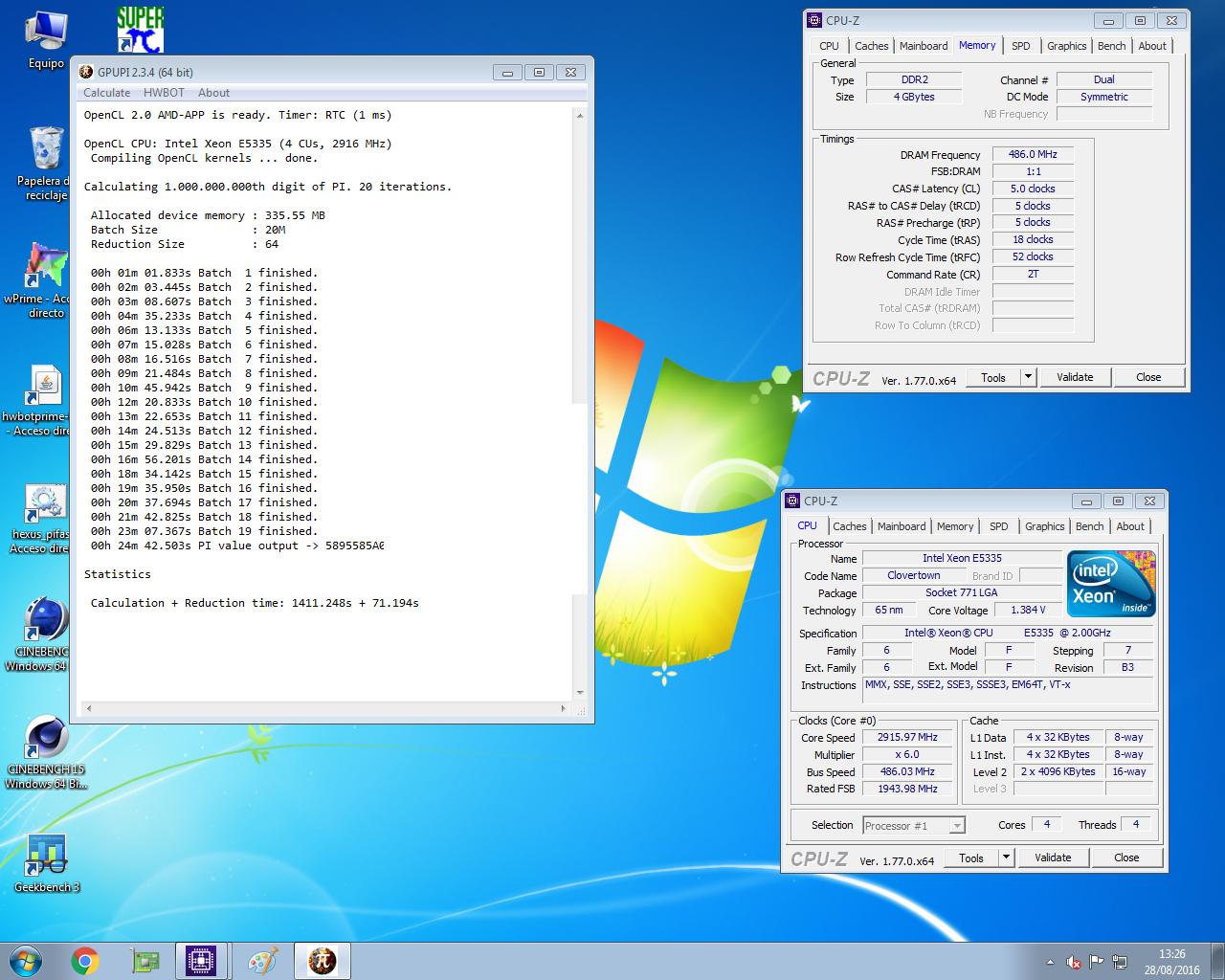Open About tab in bottom CPU-Z window
This screenshot has width=1225, height=980.
[x=1130, y=526]
